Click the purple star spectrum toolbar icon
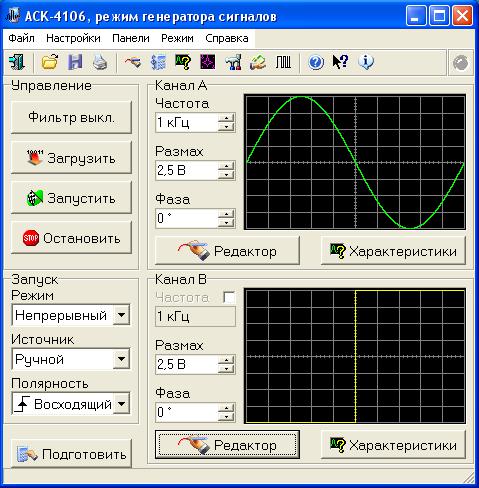Screen dimensions: 479x488 [x=208, y=62]
